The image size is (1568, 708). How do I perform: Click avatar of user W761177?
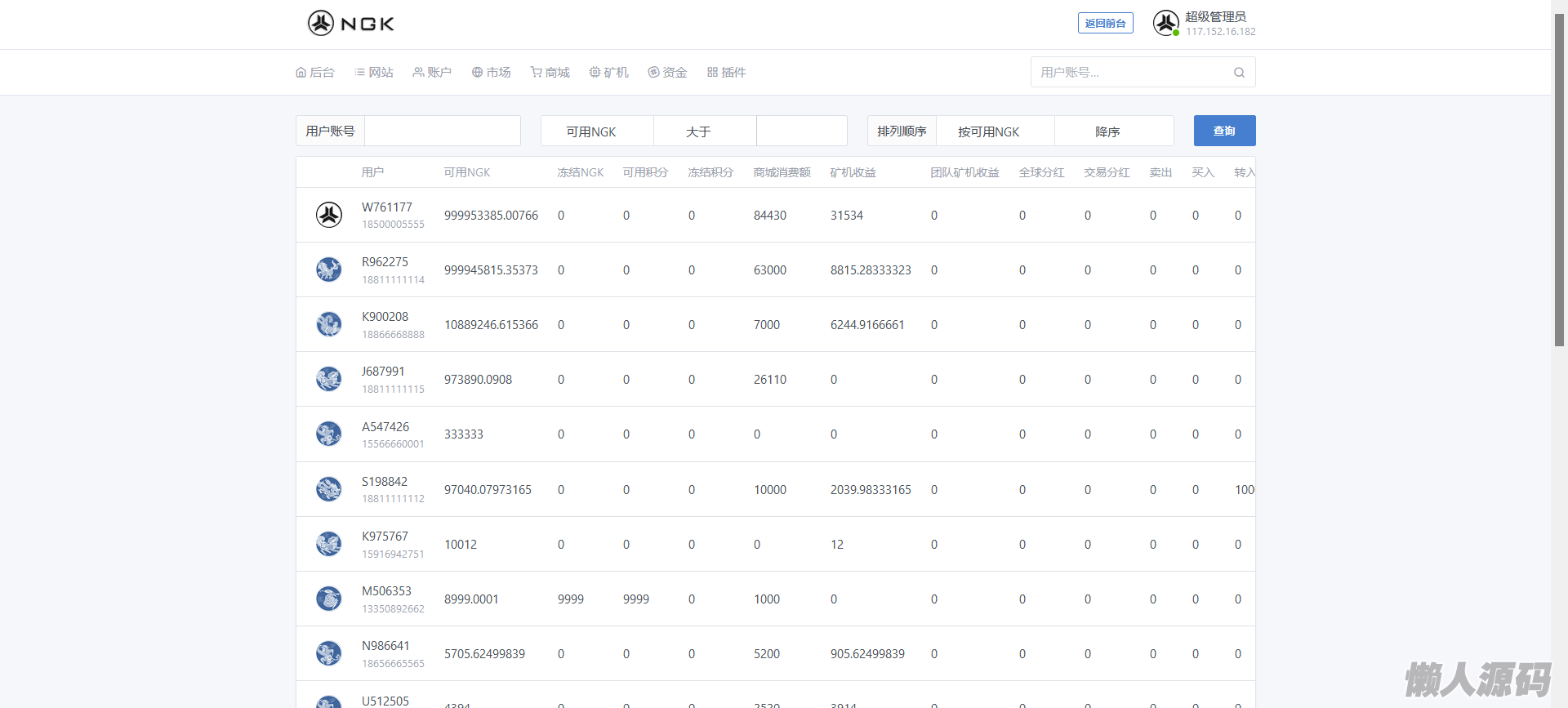pyautogui.click(x=329, y=216)
